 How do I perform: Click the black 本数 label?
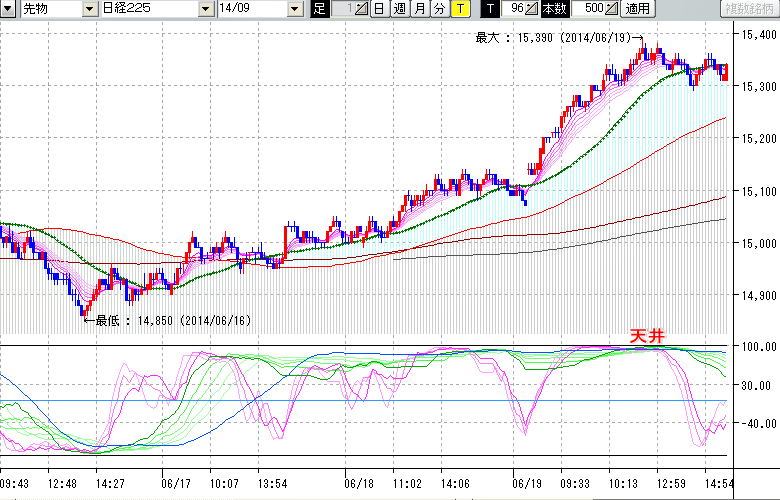(x=555, y=9)
